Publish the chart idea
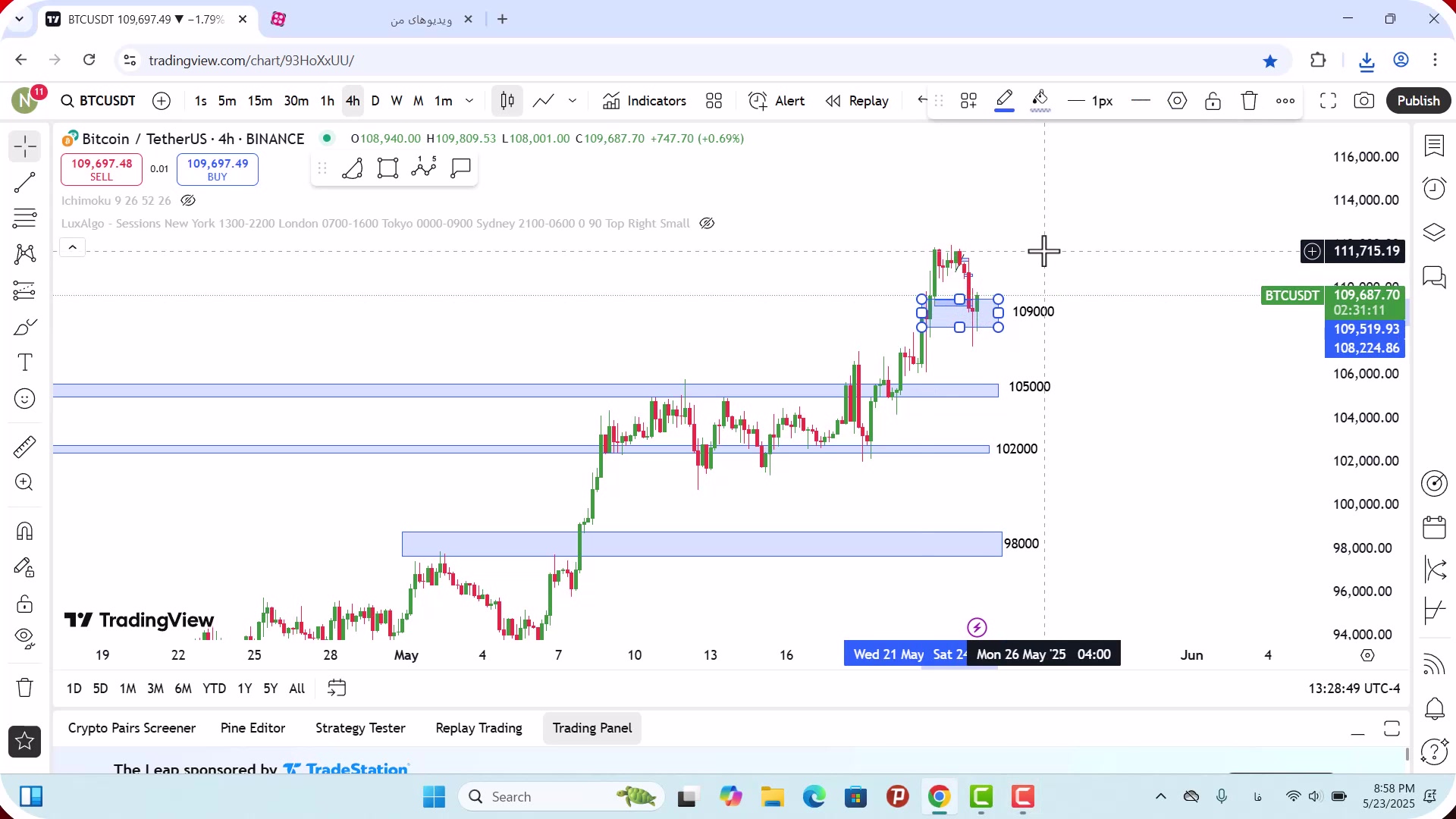Viewport: 1456px width, 819px height. [x=1418, y=101]
